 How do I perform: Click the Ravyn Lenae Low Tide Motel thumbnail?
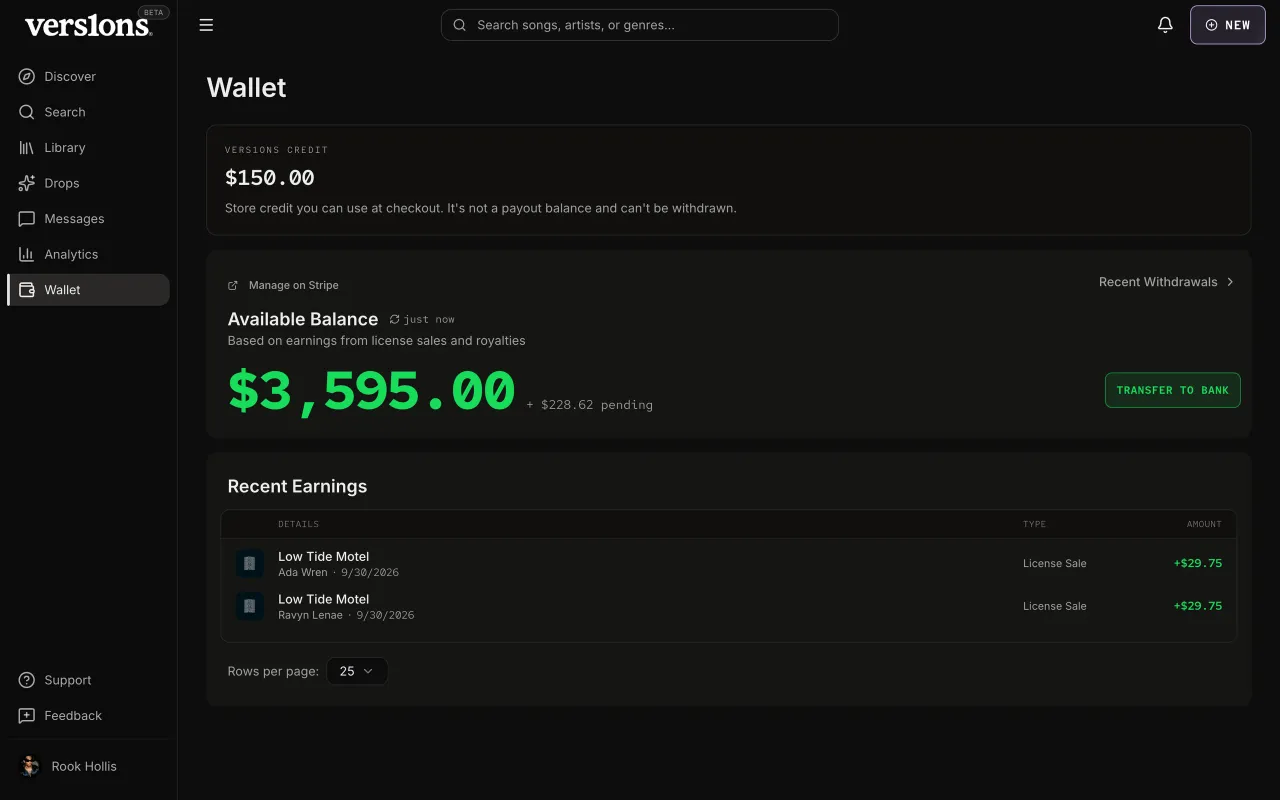250,606
